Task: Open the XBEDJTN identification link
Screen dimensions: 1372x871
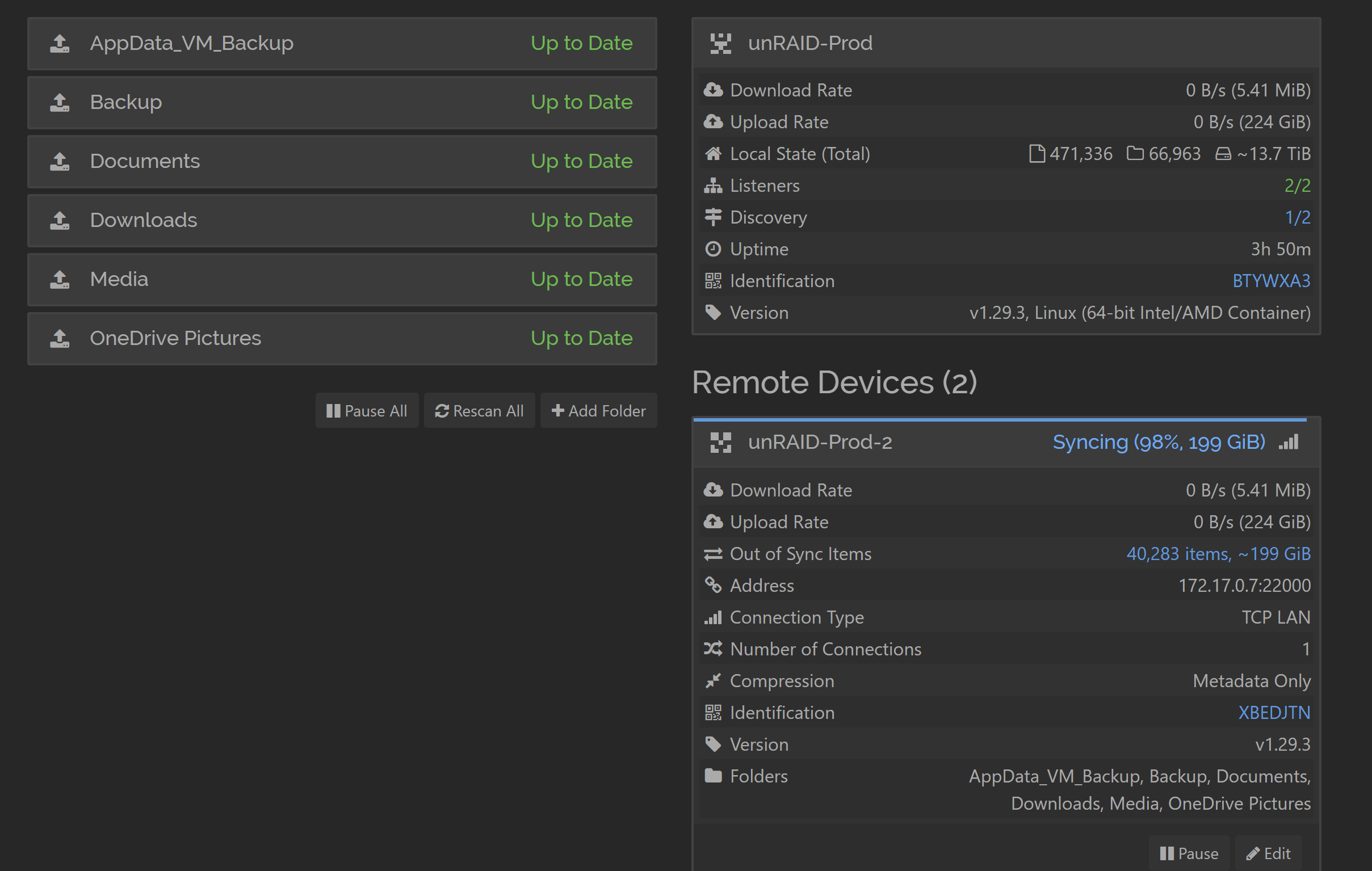Action: (1274, 713)
